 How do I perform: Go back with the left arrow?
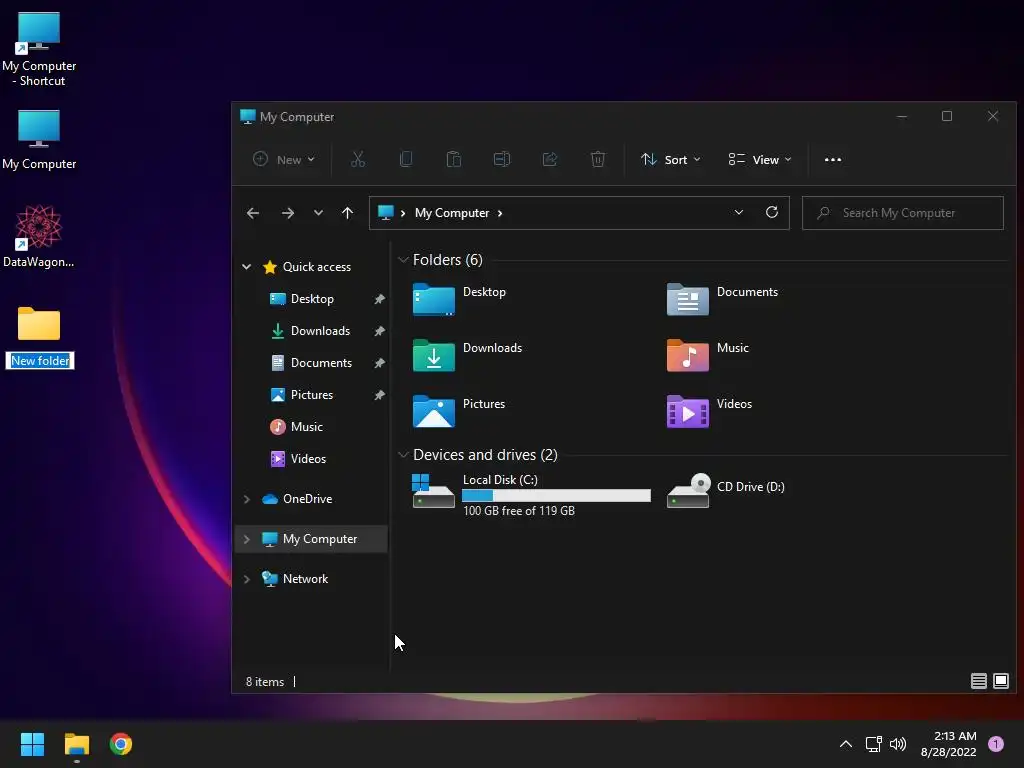click(253, 213)
